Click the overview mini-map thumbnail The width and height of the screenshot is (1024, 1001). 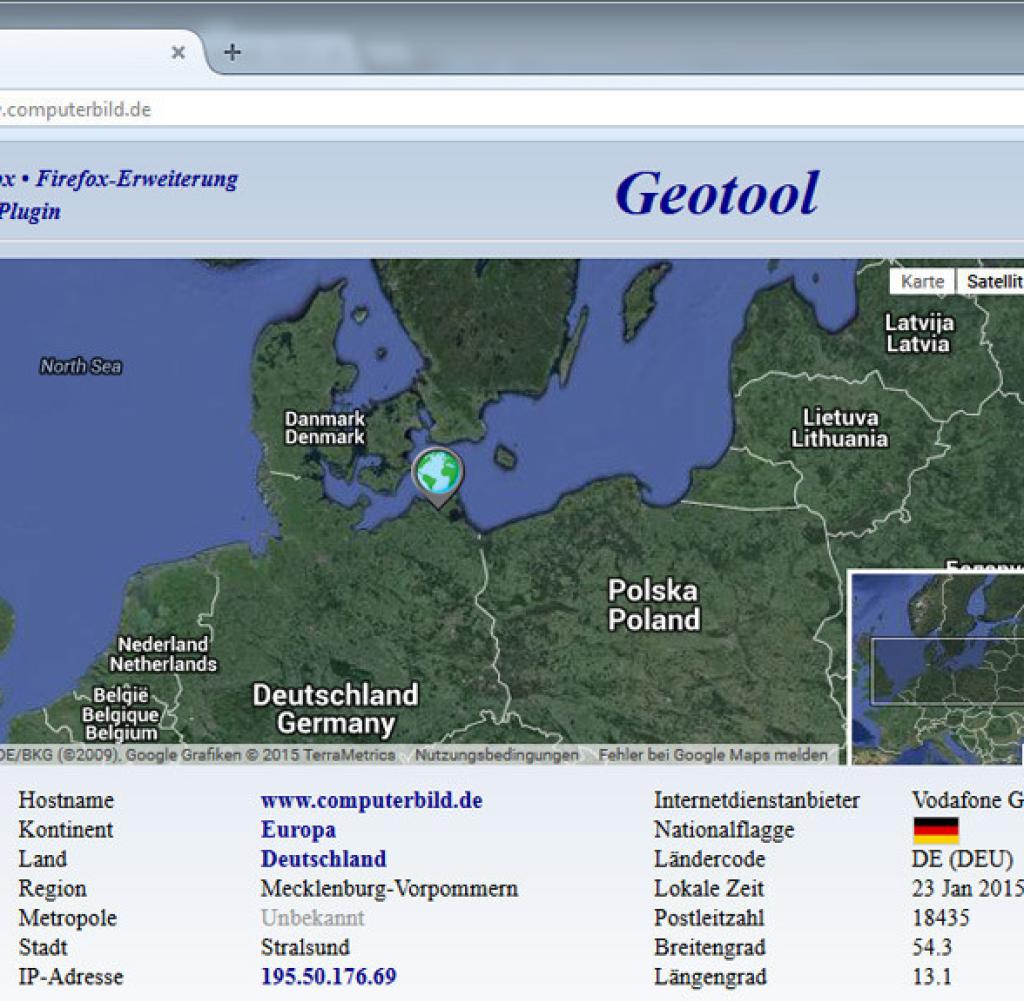point(936,667)
